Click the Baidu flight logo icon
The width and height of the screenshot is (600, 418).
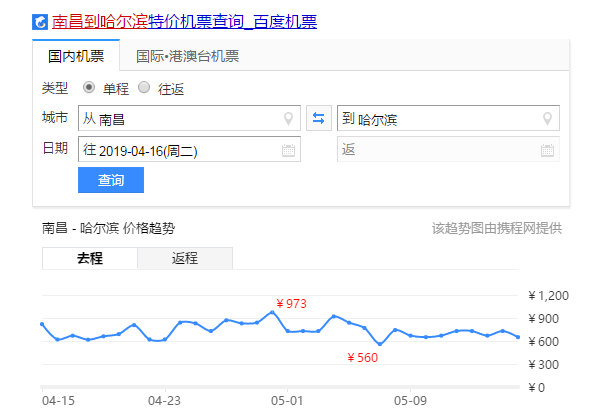pos(40,22)
